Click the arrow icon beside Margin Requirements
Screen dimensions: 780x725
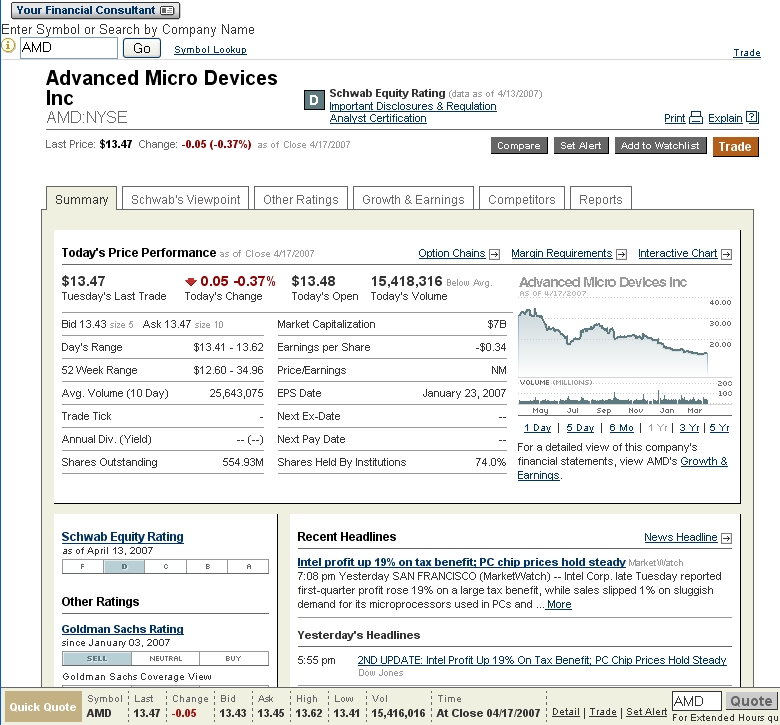coord(621,254)
